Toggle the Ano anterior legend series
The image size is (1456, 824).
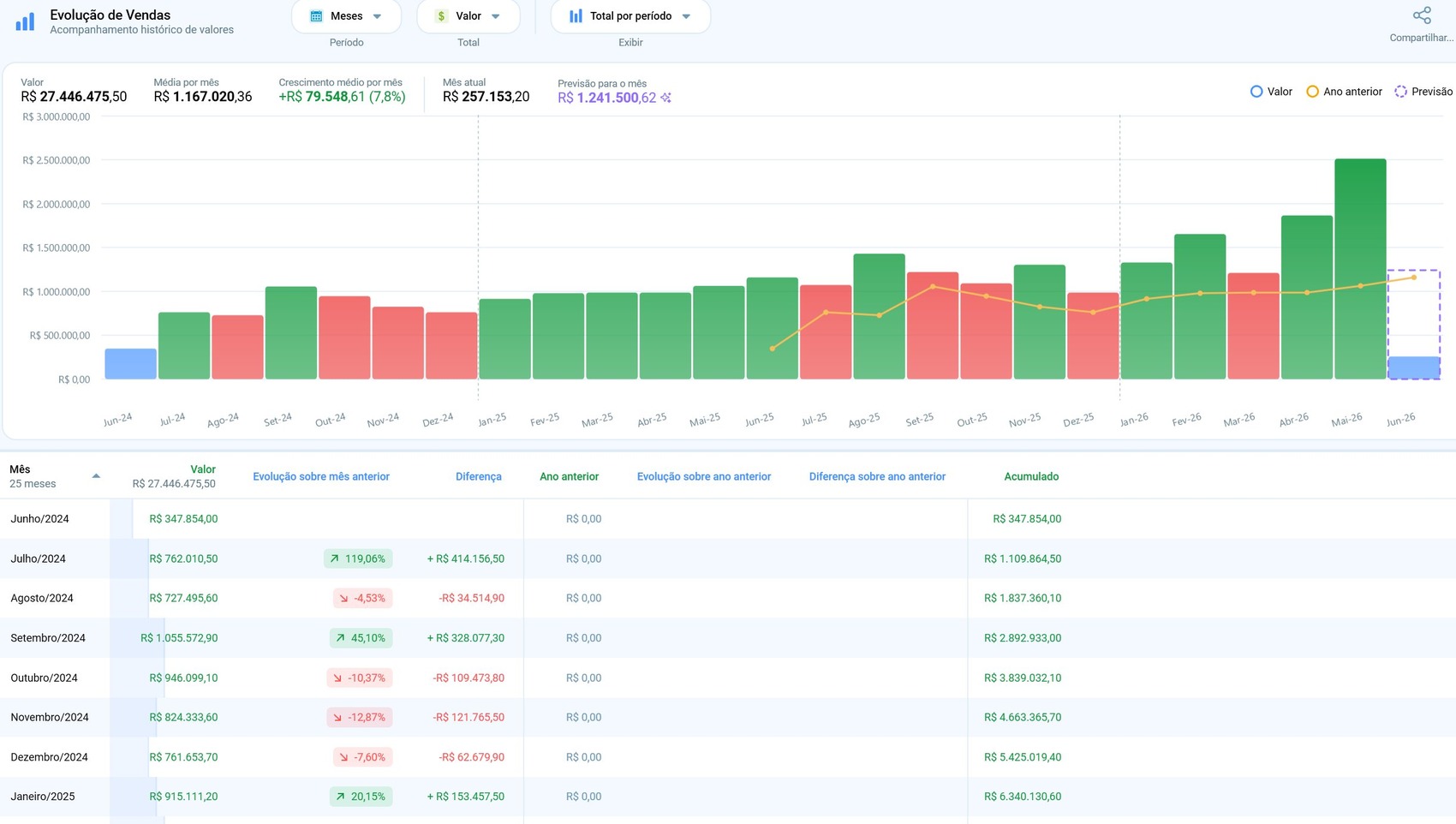(x=1344, y=92)
